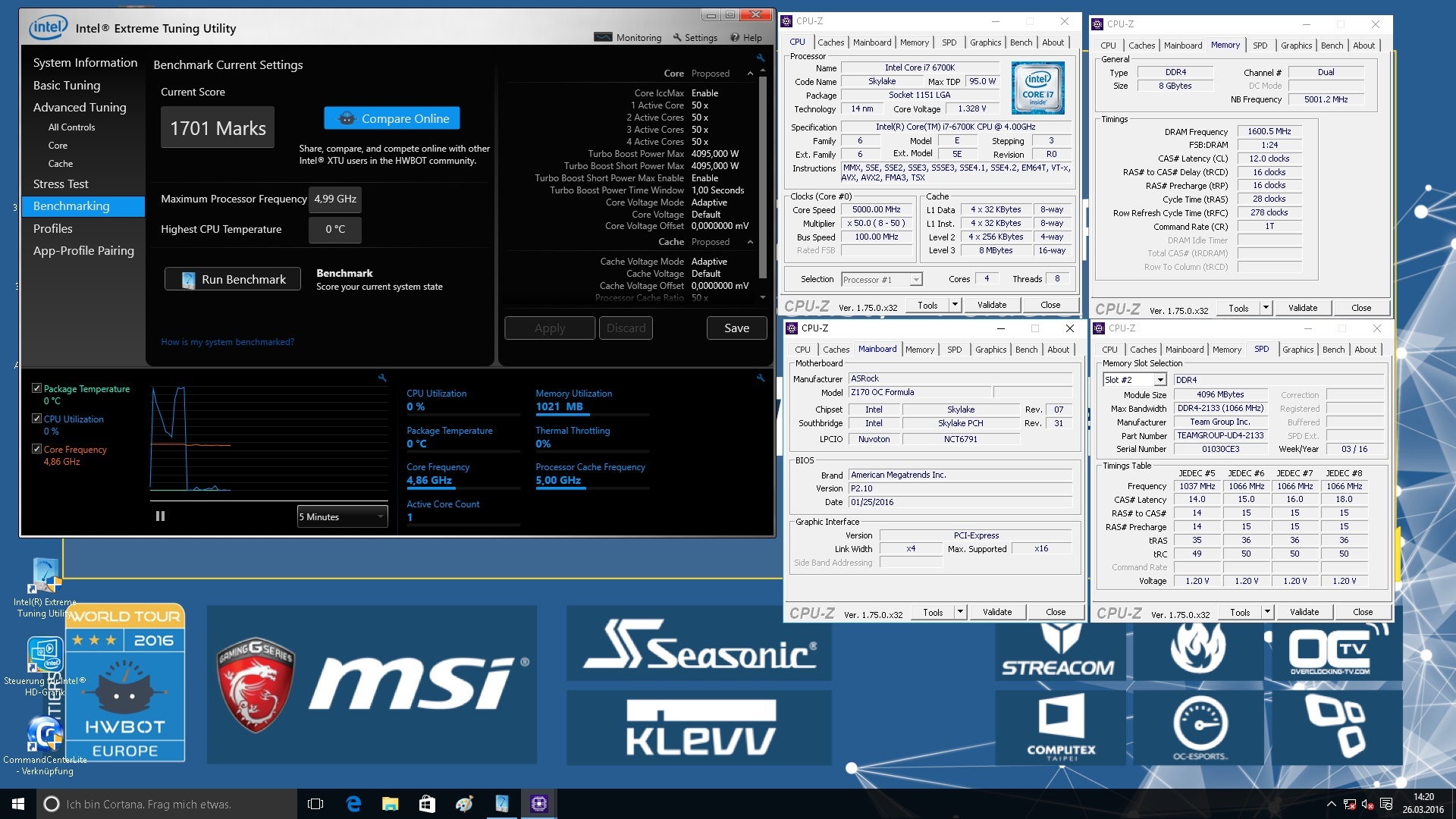Collapse the Core Proposed section
Viewport: 1456px width, 819px height.
click(750, 74)
